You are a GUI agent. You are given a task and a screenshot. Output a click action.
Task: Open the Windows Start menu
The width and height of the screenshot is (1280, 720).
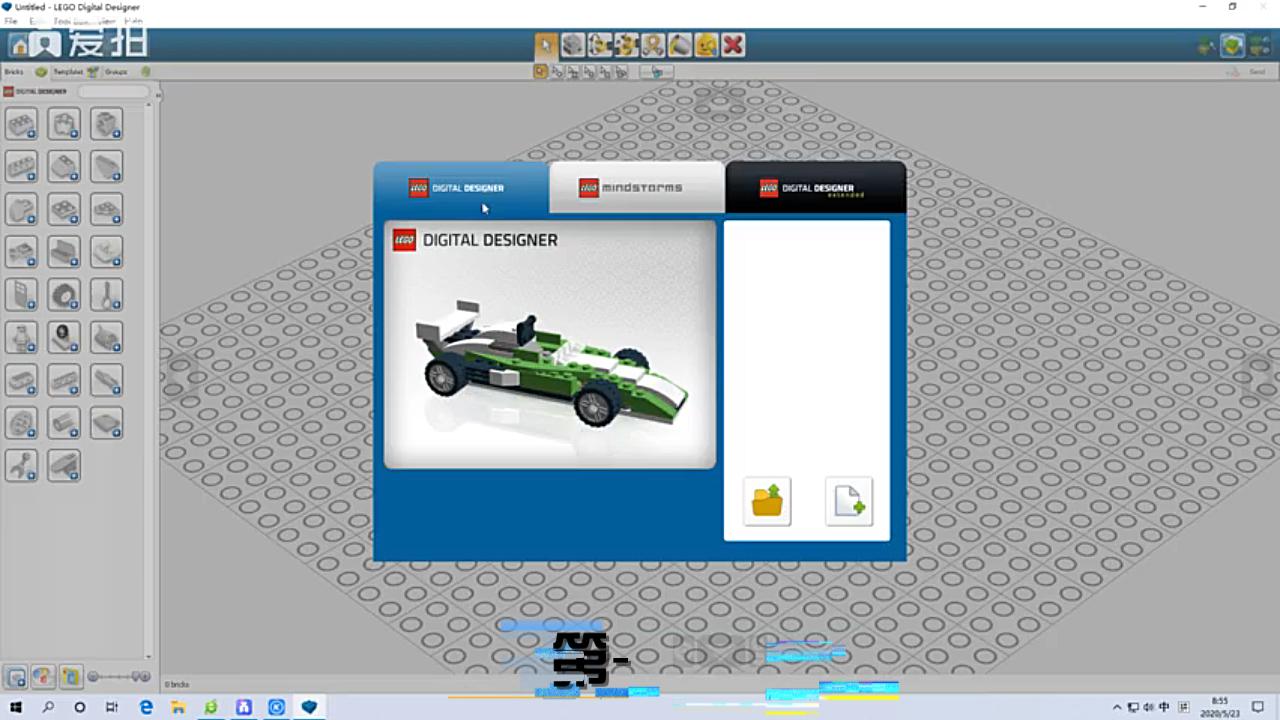(16, 707)
